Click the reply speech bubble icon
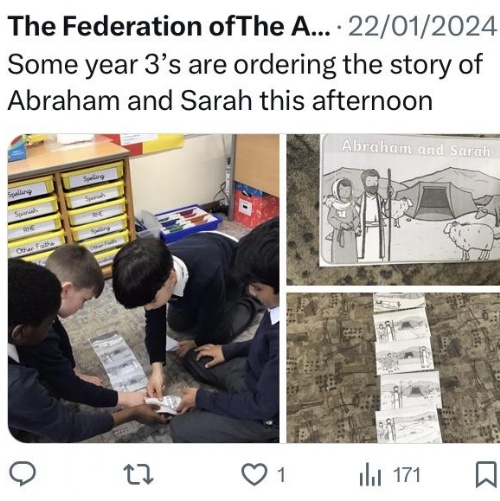The width and height of the screenshot is (500, 501). [22, 475]
